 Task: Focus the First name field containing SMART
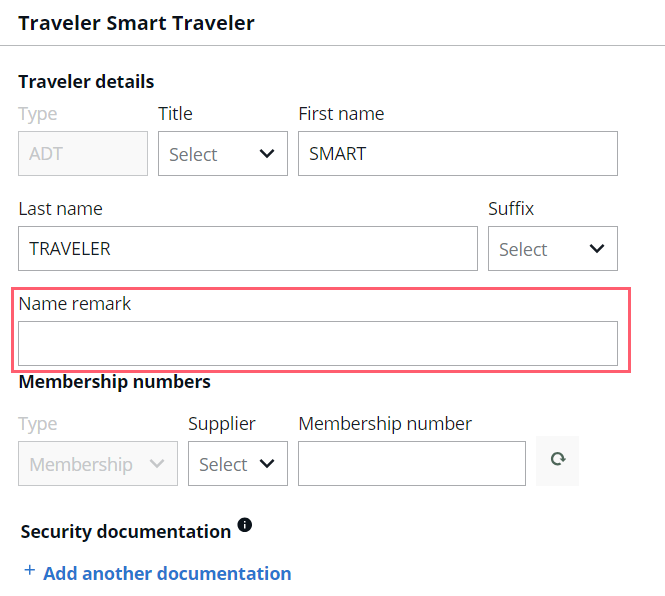click(458, 154)
